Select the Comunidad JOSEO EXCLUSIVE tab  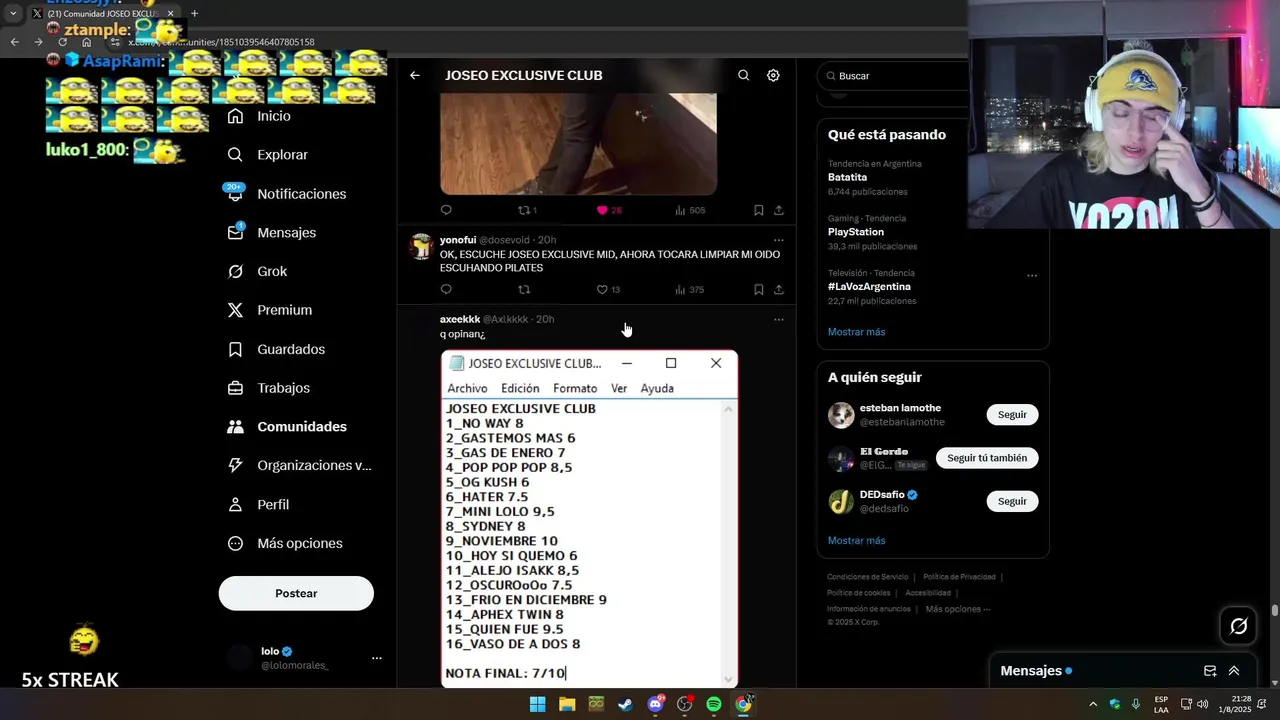pyautogui.click(x=103, y=14)
